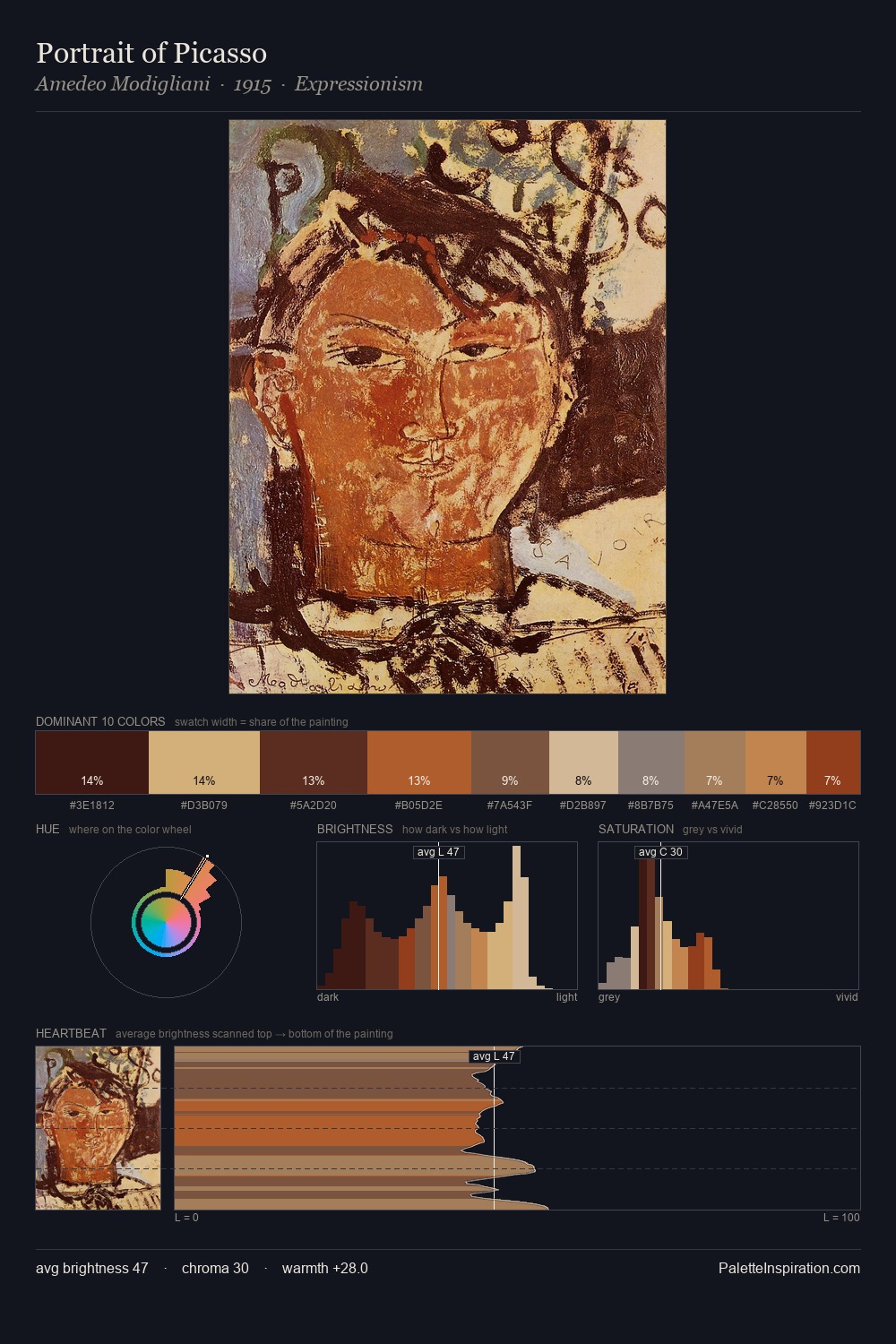Image resolution: width=896 pixels, height=1344 pixels.
Task: Click the hex code '#5A2D20' text
Action: (314, 806)
